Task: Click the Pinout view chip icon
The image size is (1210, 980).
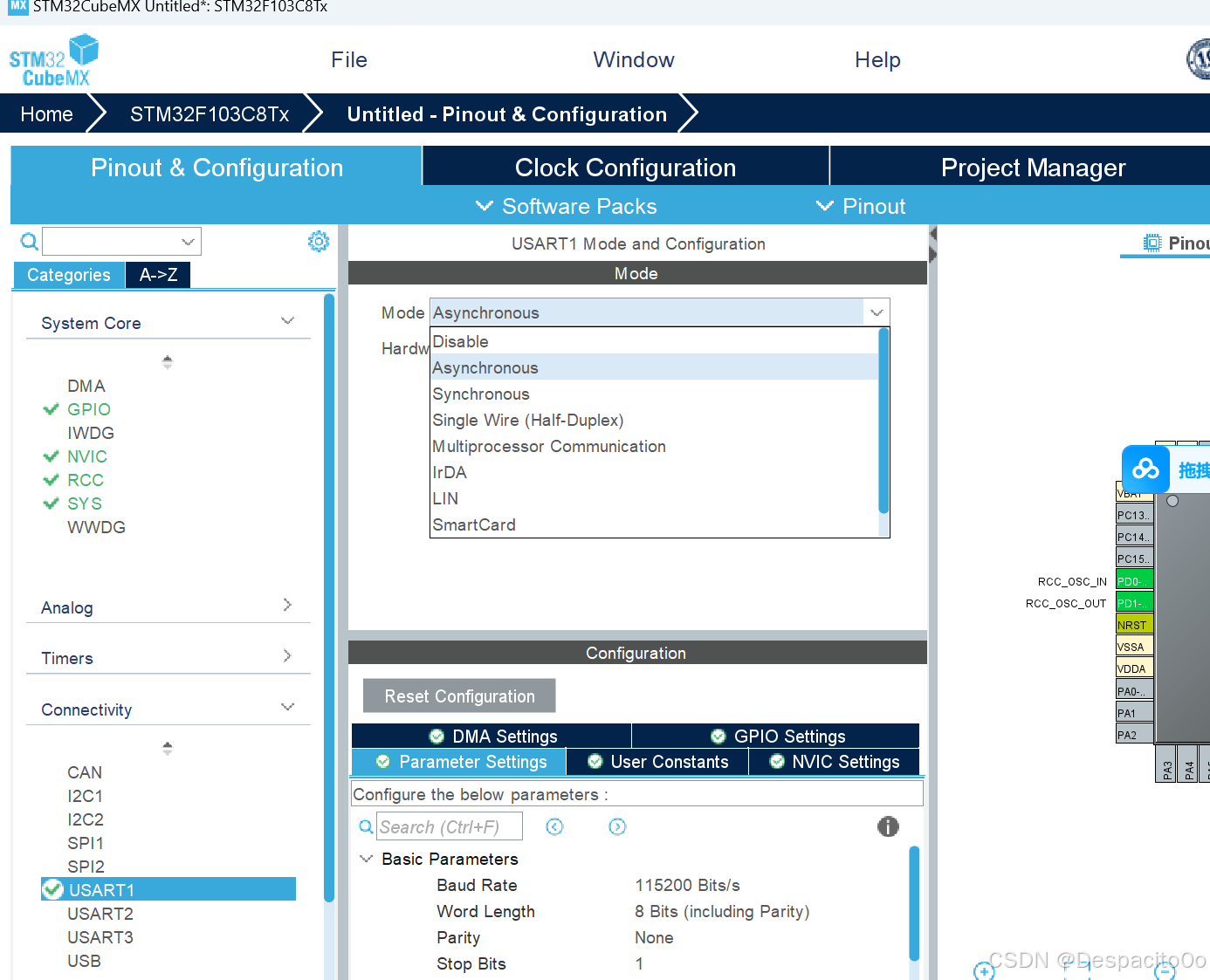Action: pyautogui.click(x=1152, y=243)
